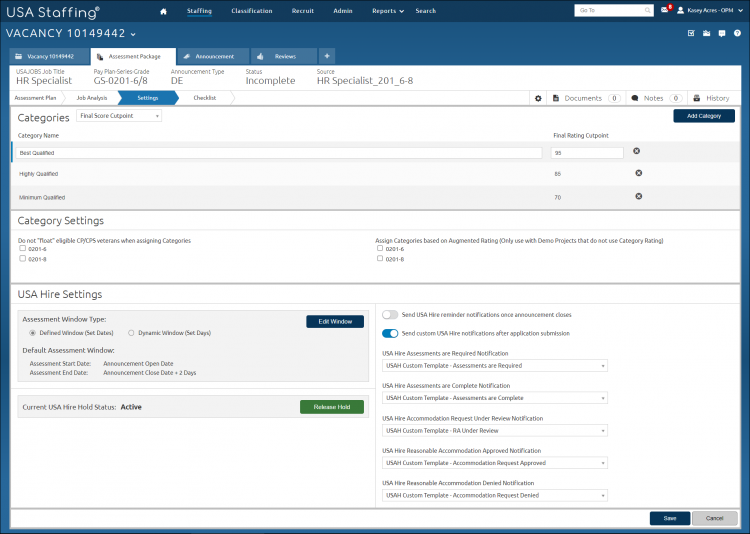Enable USA Hire reminder notifications toggle
The width and height of the screenshot is (750, 534).
[390, 315]
